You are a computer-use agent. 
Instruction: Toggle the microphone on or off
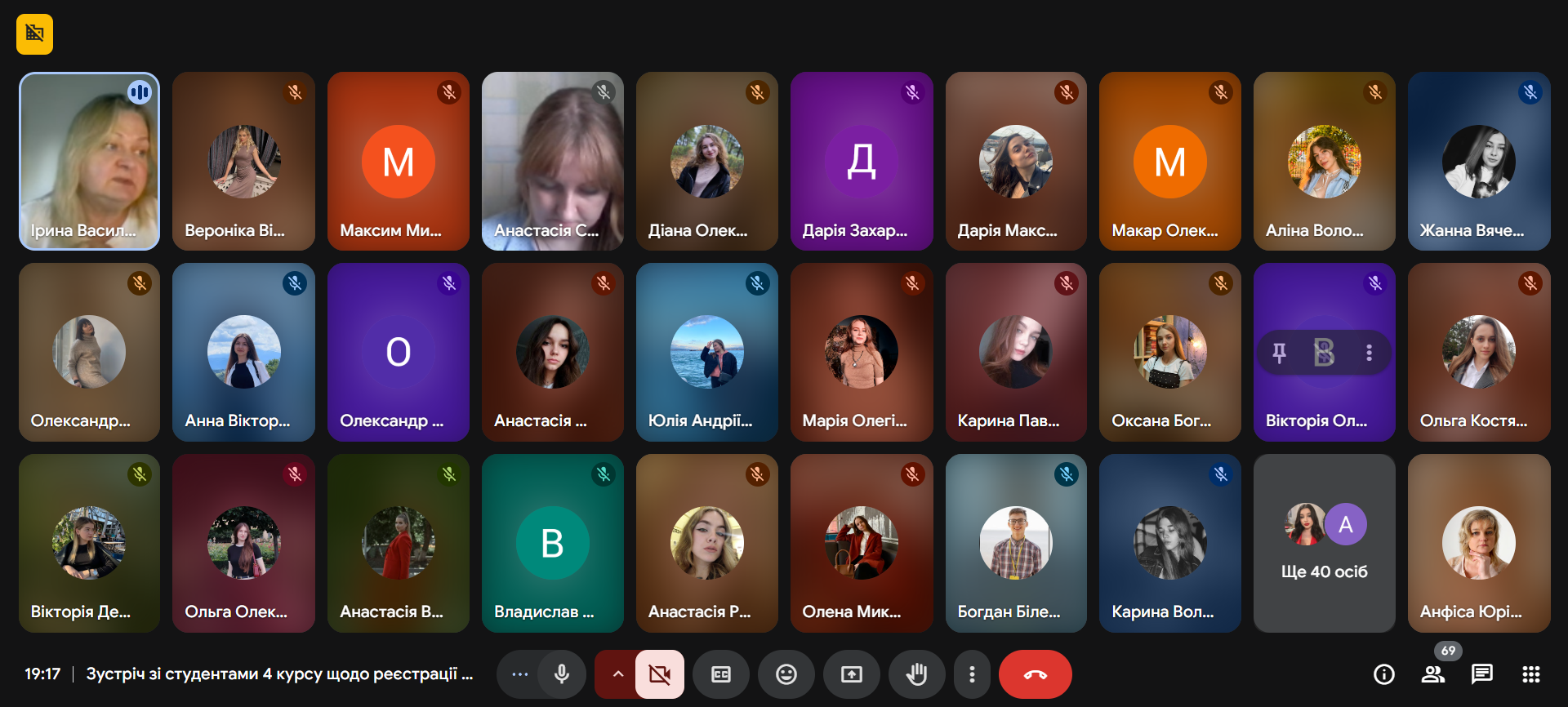tap(562, 674)
